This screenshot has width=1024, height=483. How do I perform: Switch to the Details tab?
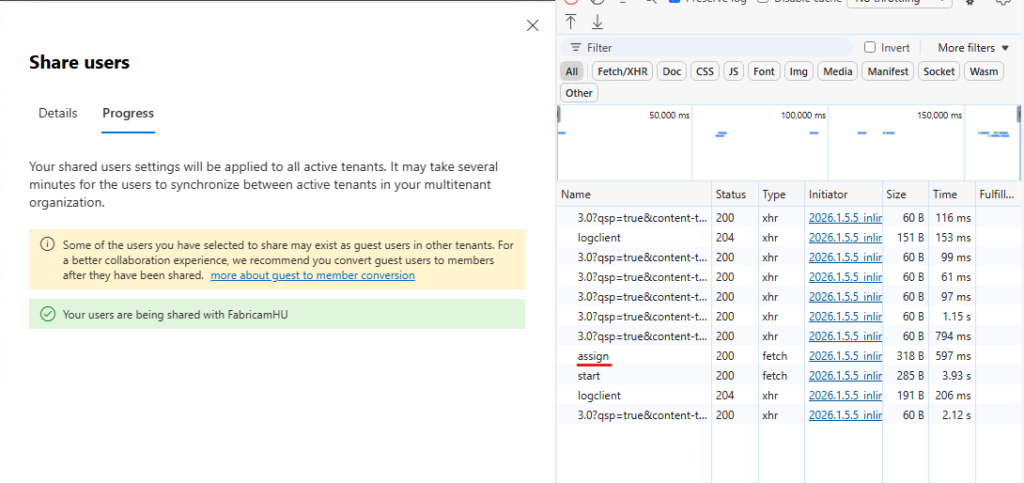58,113
